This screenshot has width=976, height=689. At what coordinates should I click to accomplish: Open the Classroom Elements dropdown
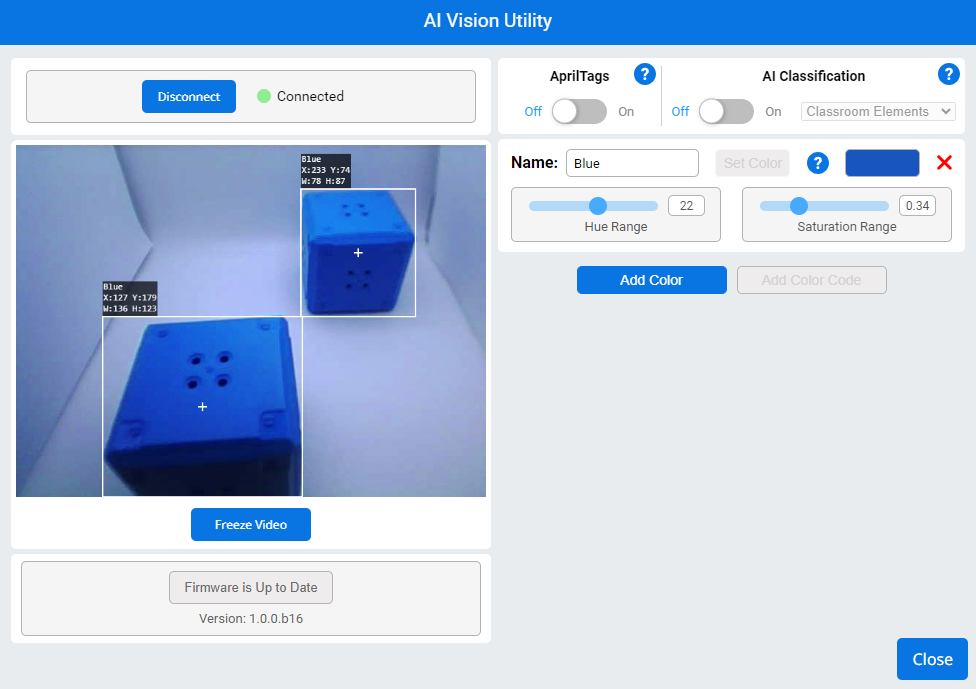click(877, 111)
